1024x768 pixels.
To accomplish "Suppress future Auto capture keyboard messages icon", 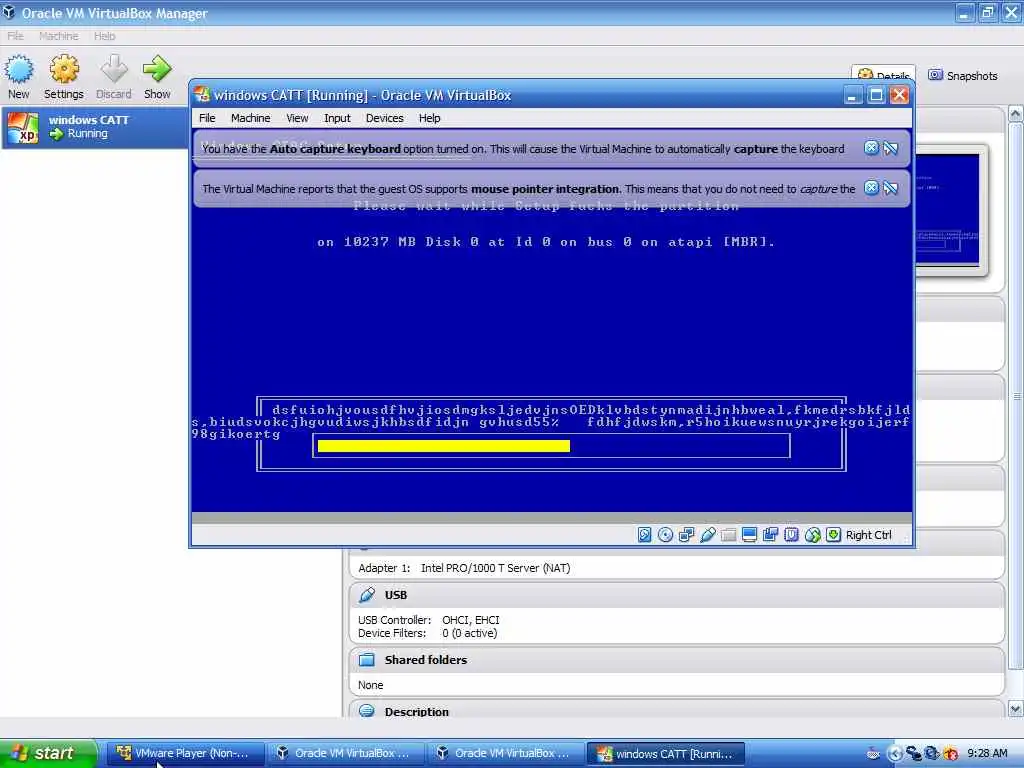I will coord(891,148).
